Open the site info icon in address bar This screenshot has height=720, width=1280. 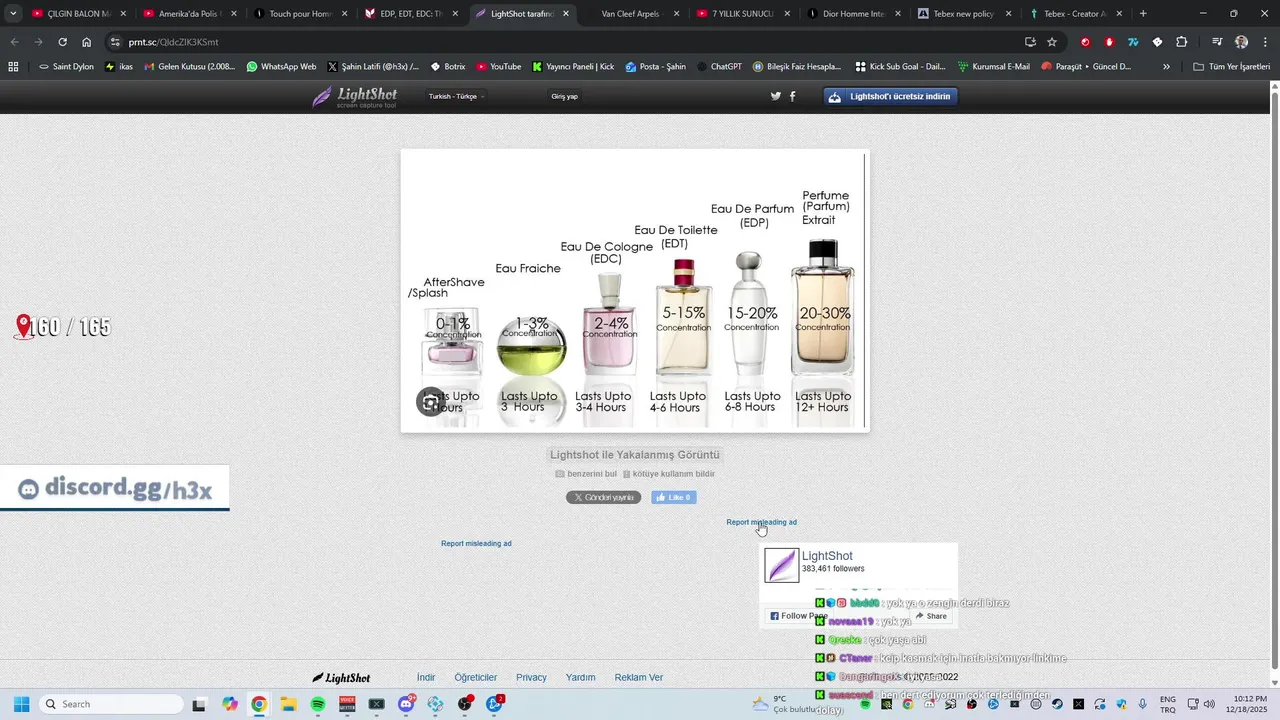click(x=115, y=42)
